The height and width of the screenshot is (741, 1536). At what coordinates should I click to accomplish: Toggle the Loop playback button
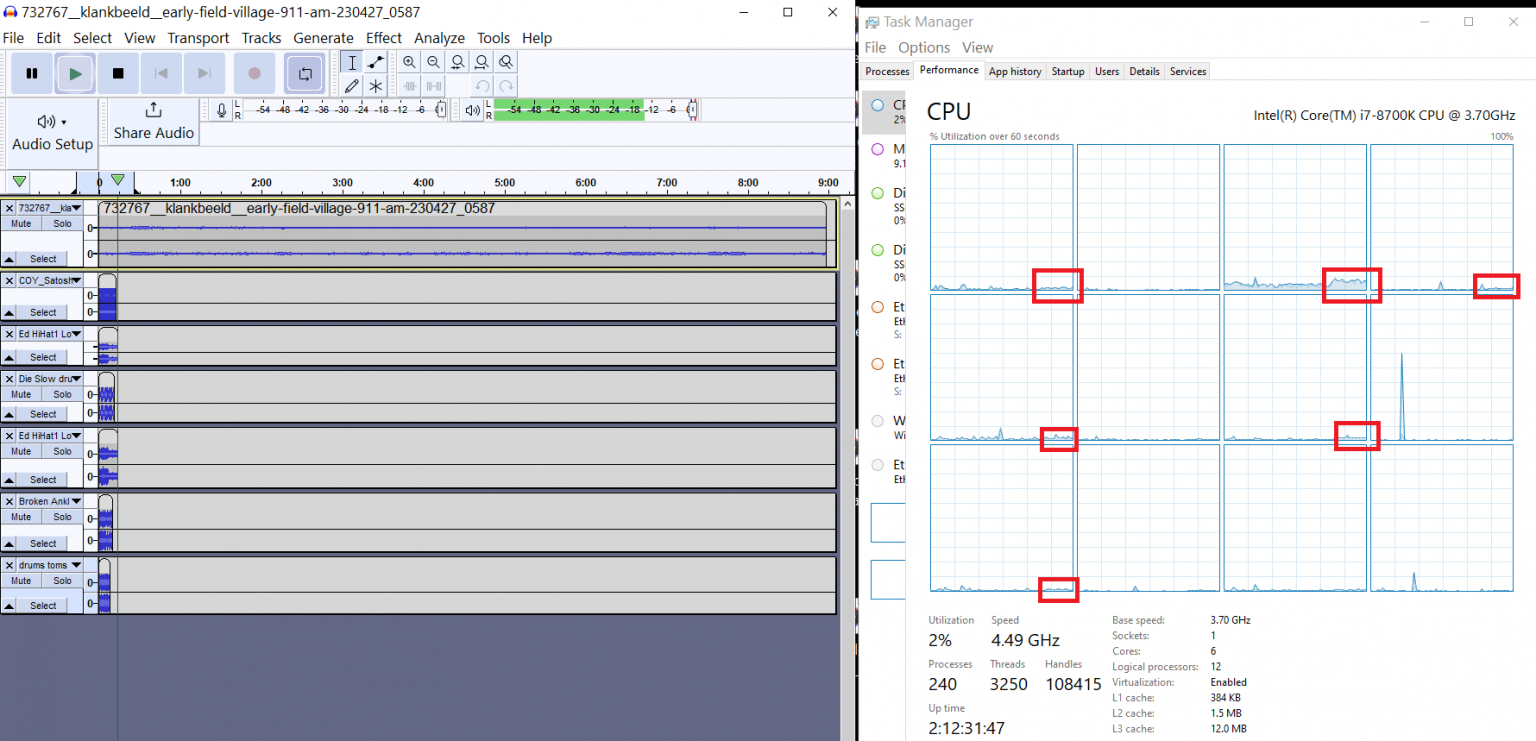[x=304, y=73]
